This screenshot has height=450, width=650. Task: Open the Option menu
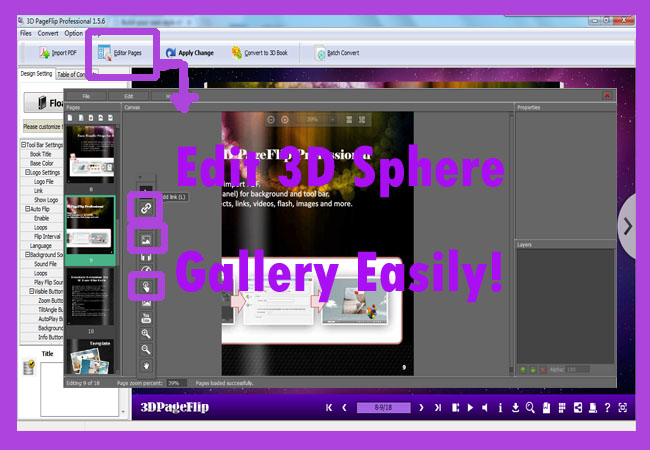tap(73, 33)
